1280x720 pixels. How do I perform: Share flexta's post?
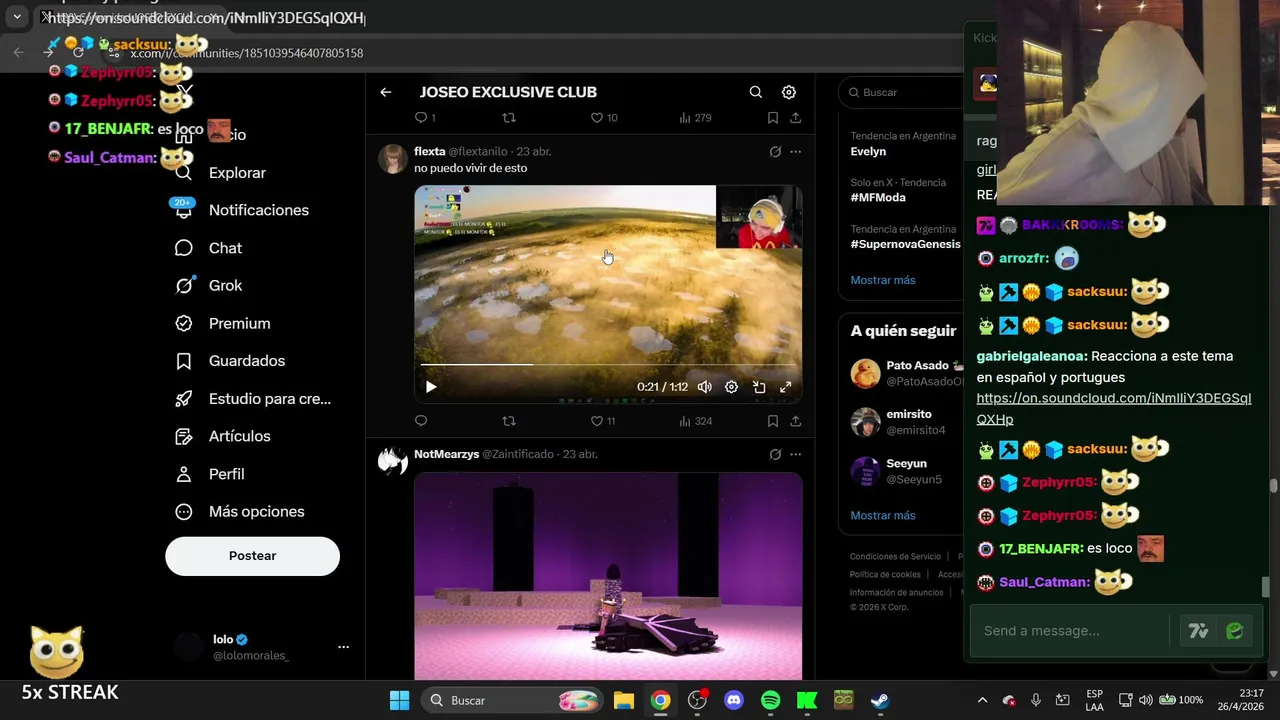point(795,421)
